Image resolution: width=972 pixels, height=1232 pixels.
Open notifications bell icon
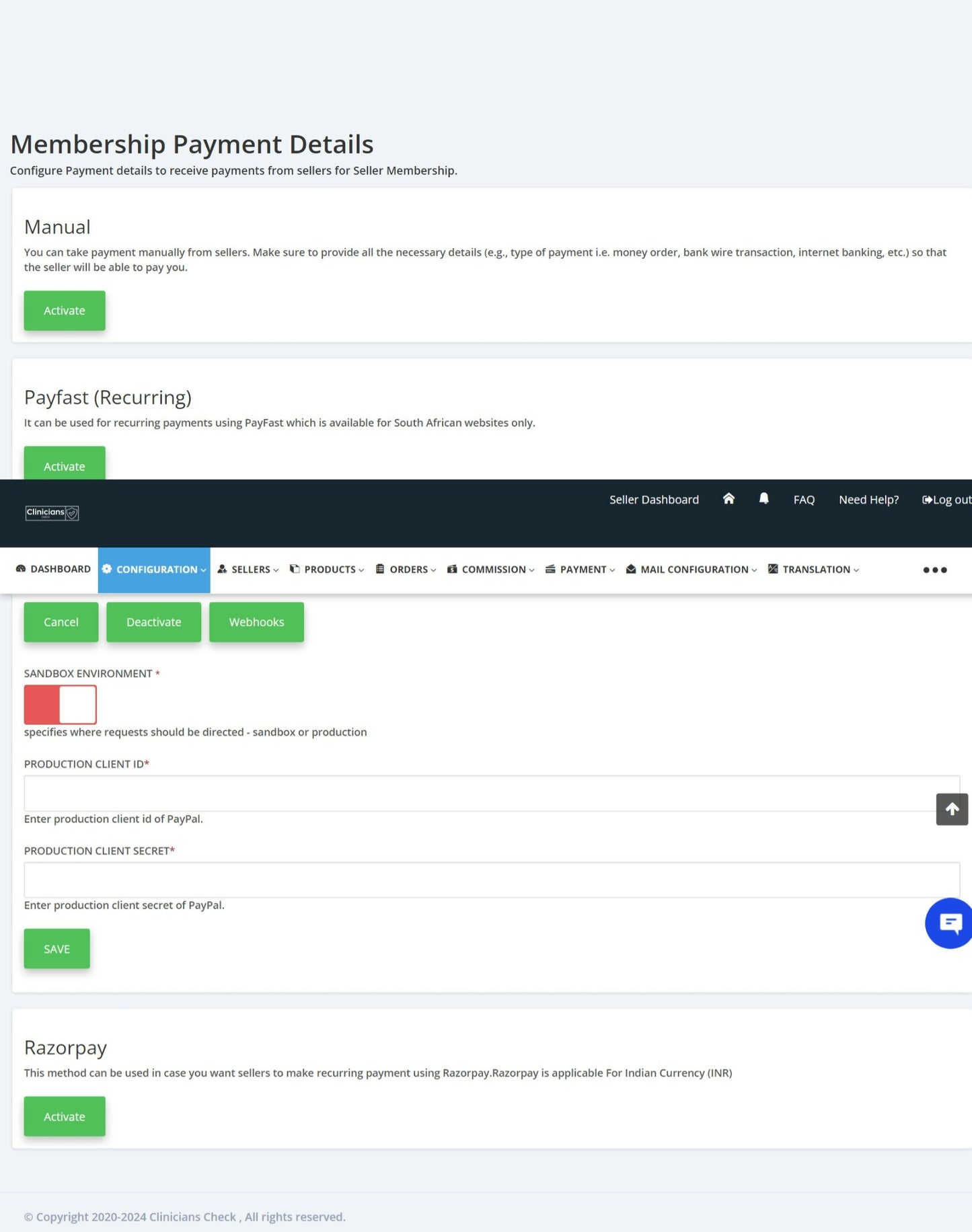pos(763,499)
